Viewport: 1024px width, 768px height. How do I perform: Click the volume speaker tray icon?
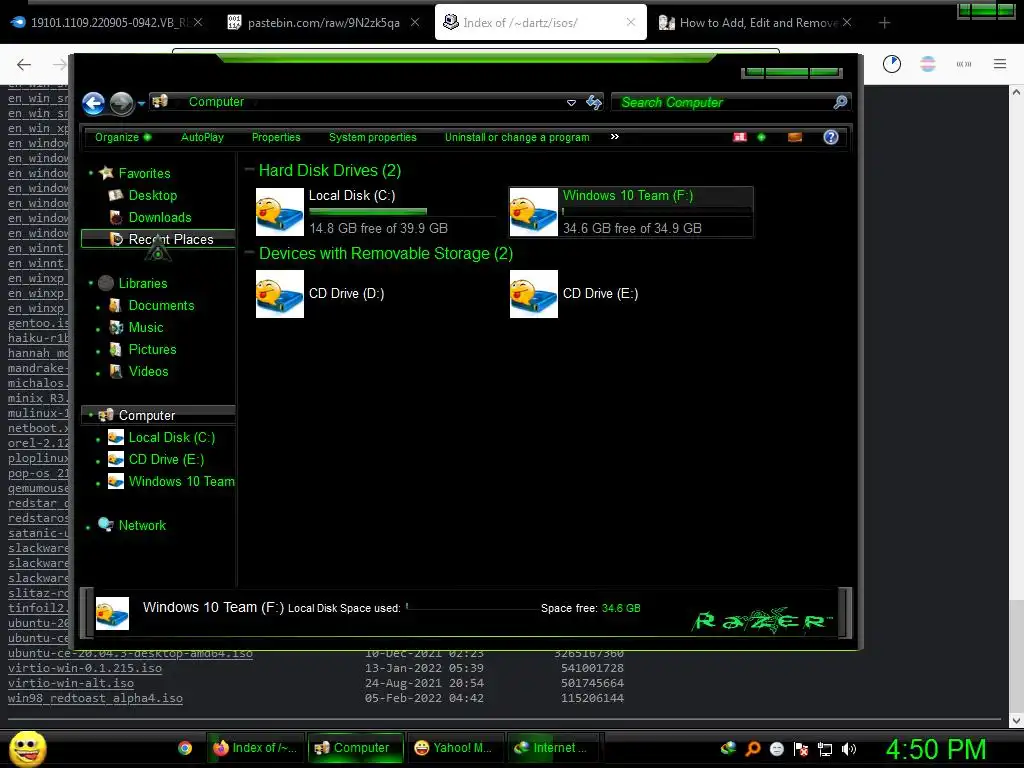[849, 749]
